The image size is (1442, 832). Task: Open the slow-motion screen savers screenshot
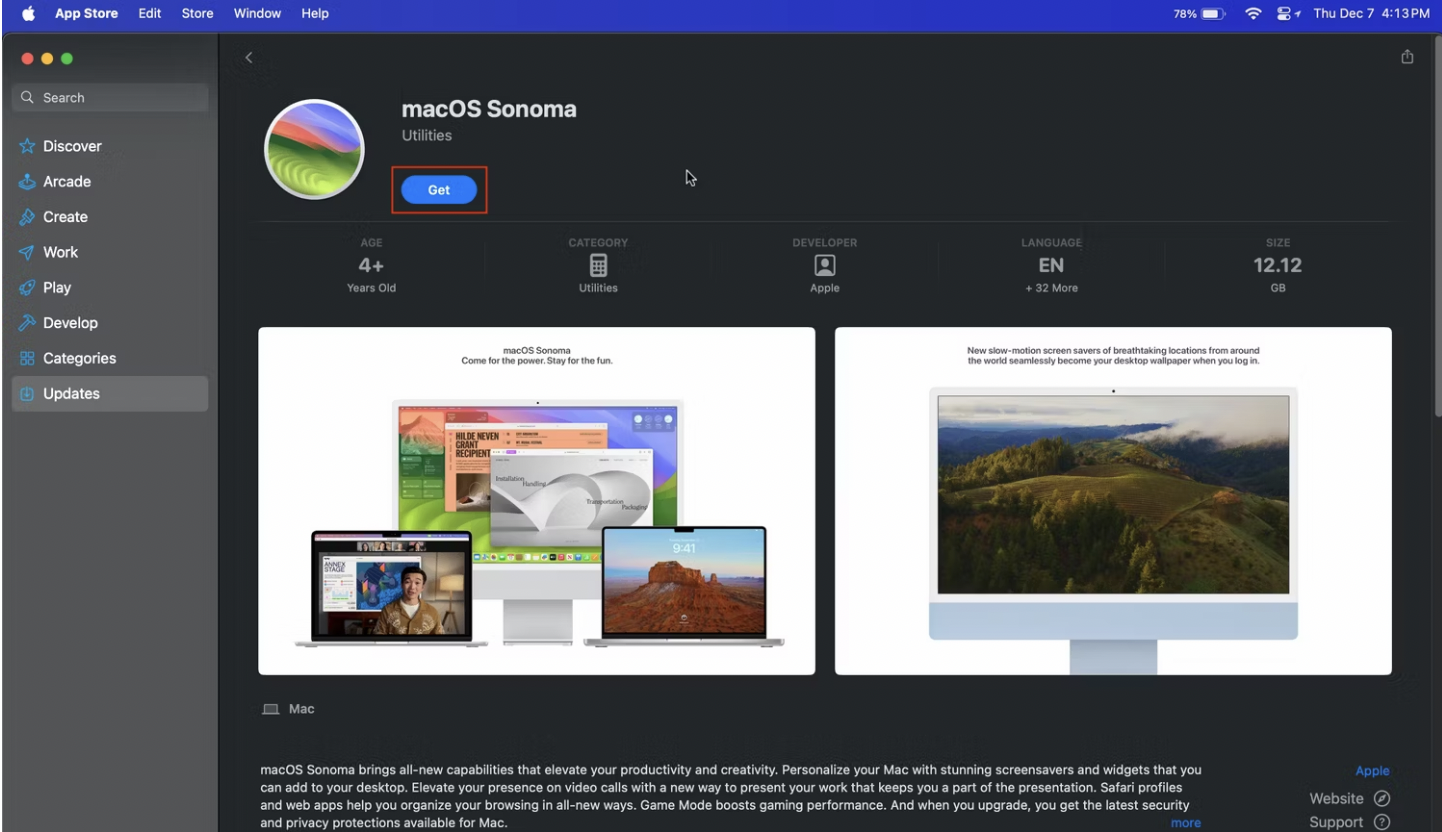(1113, 501)
